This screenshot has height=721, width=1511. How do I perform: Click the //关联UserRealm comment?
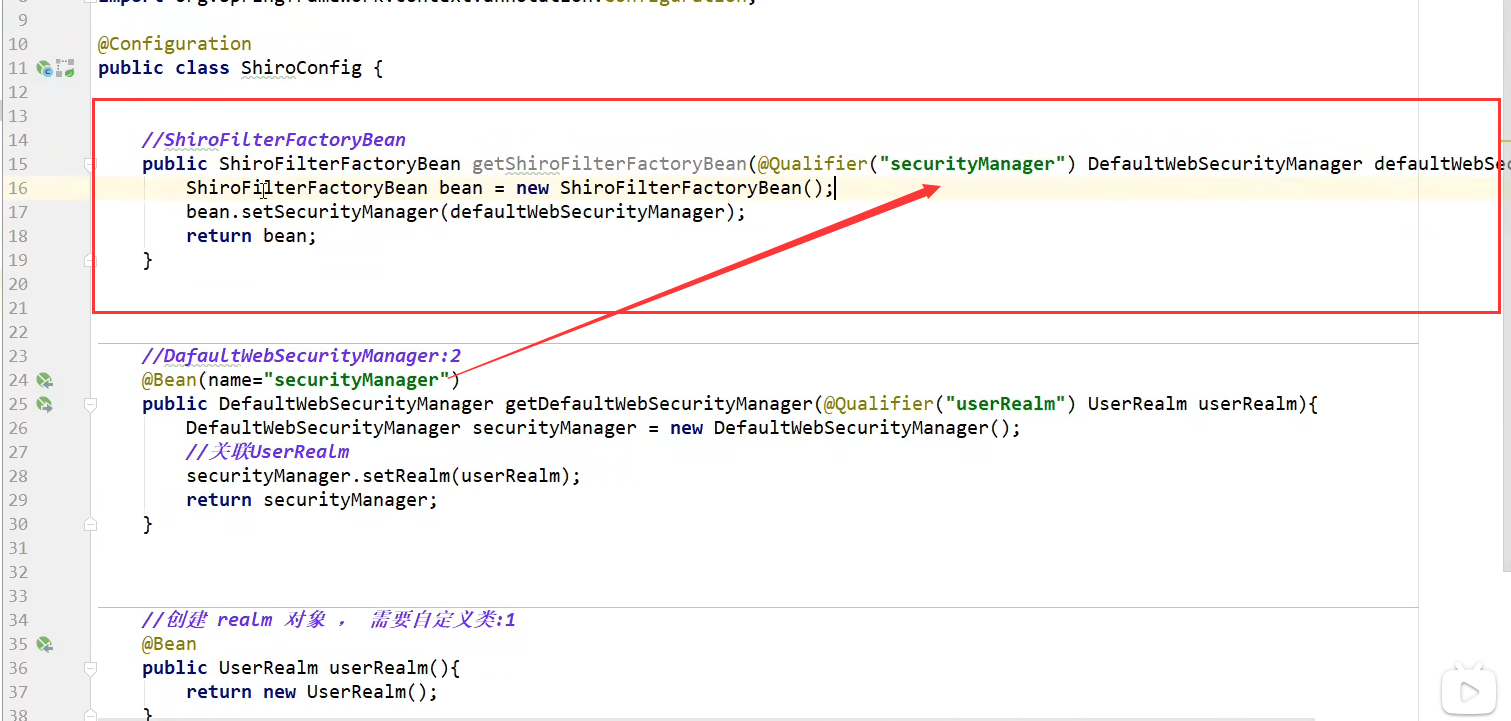(x=268, y=452)
